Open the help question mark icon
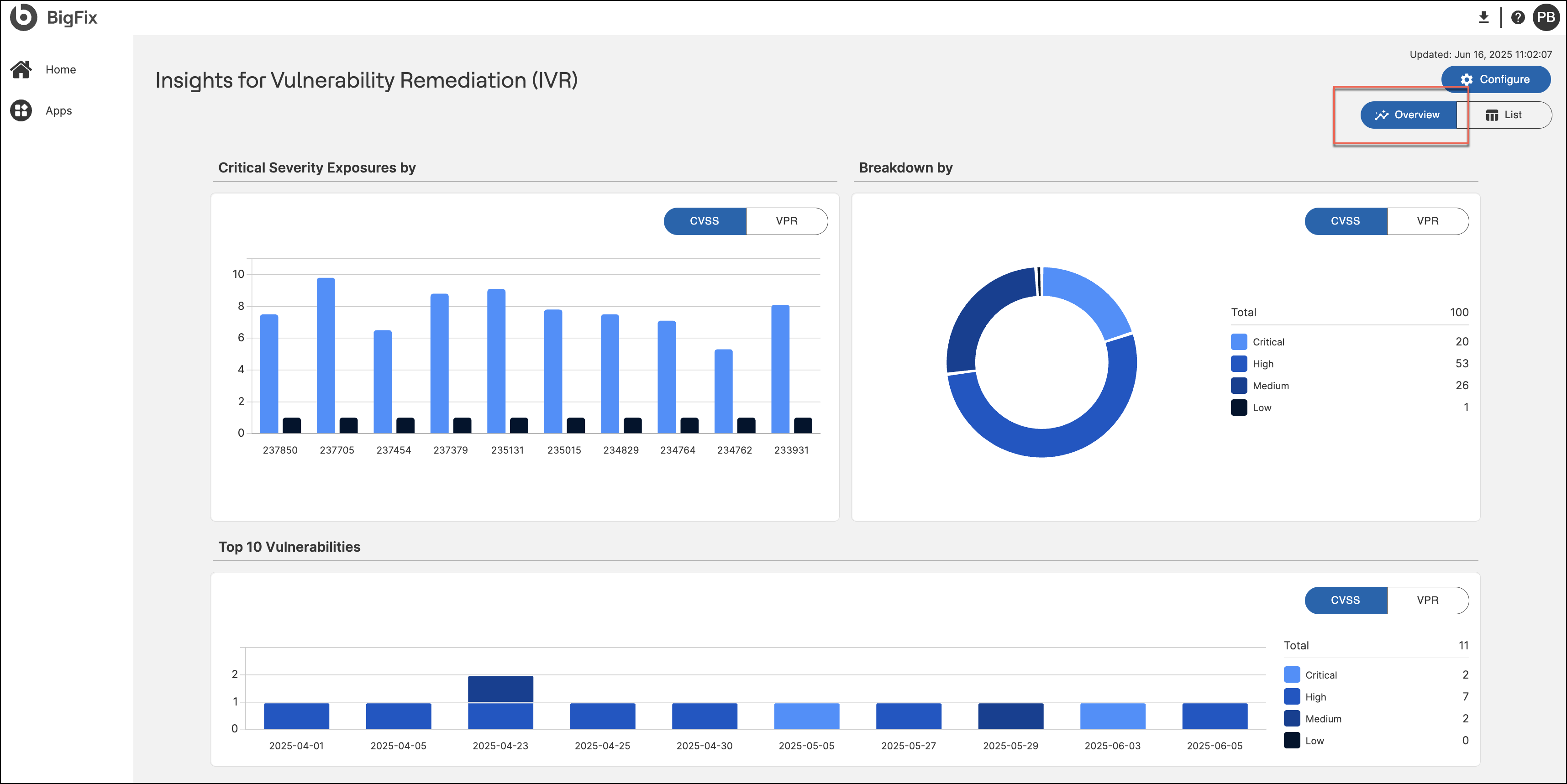 coord(1517,18)
